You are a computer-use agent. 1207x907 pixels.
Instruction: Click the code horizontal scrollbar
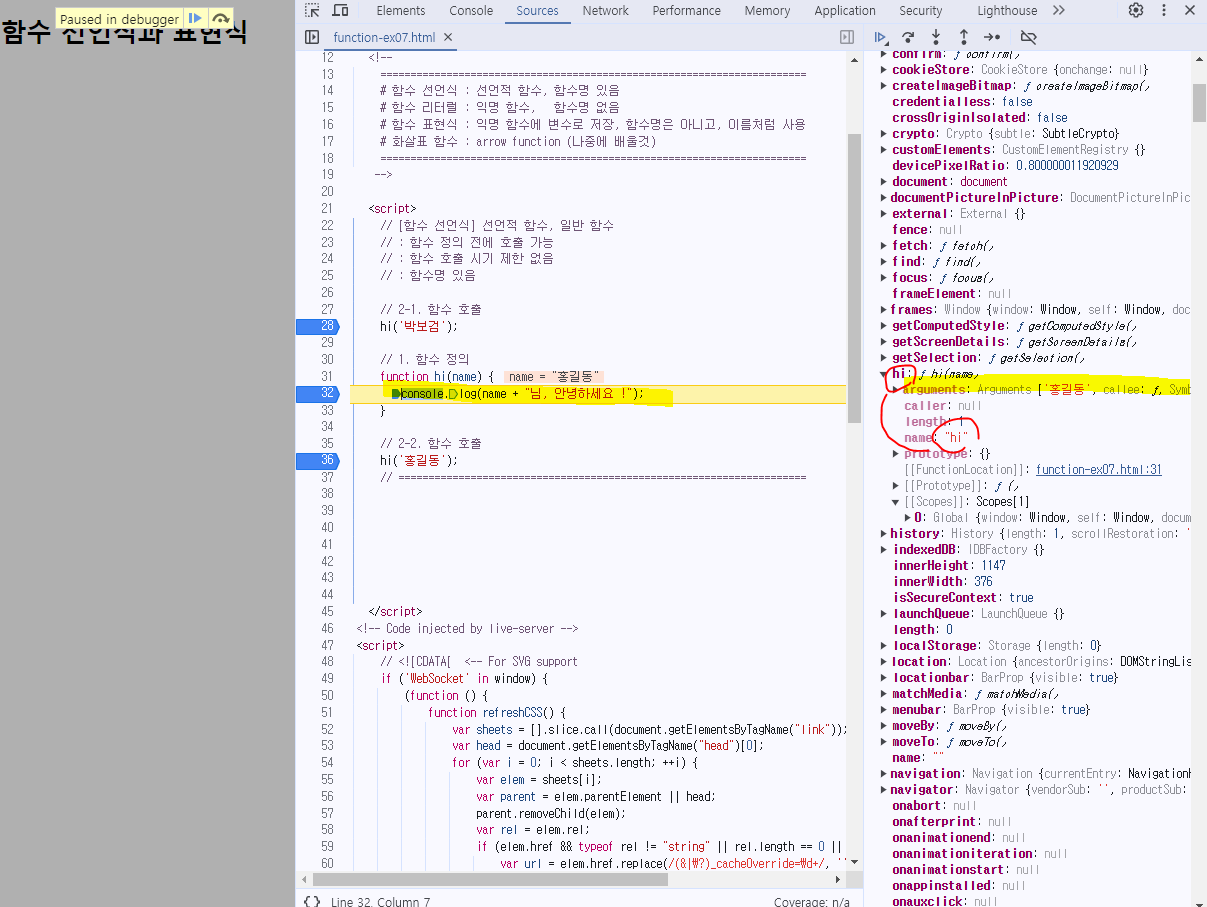[490, 880]
